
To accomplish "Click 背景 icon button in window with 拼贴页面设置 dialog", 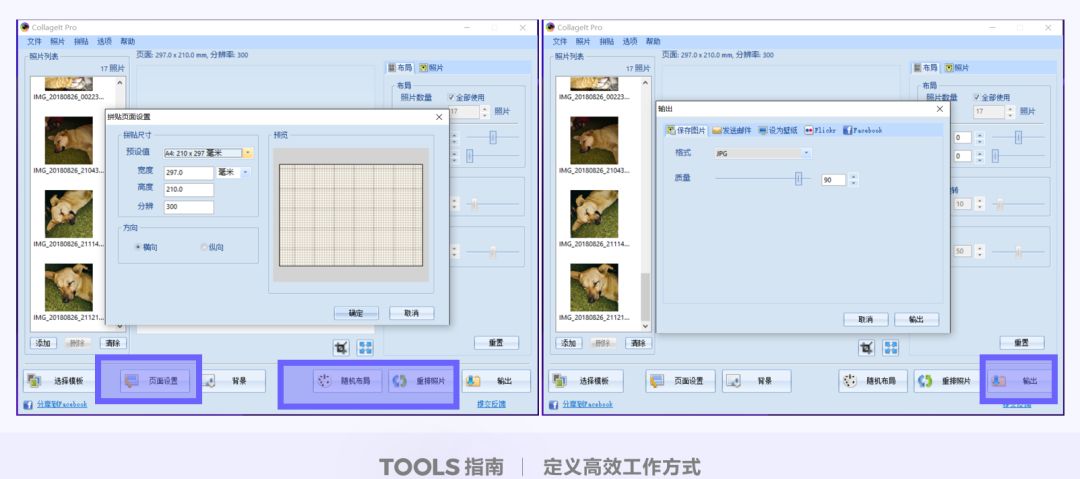I will [231, 381].
